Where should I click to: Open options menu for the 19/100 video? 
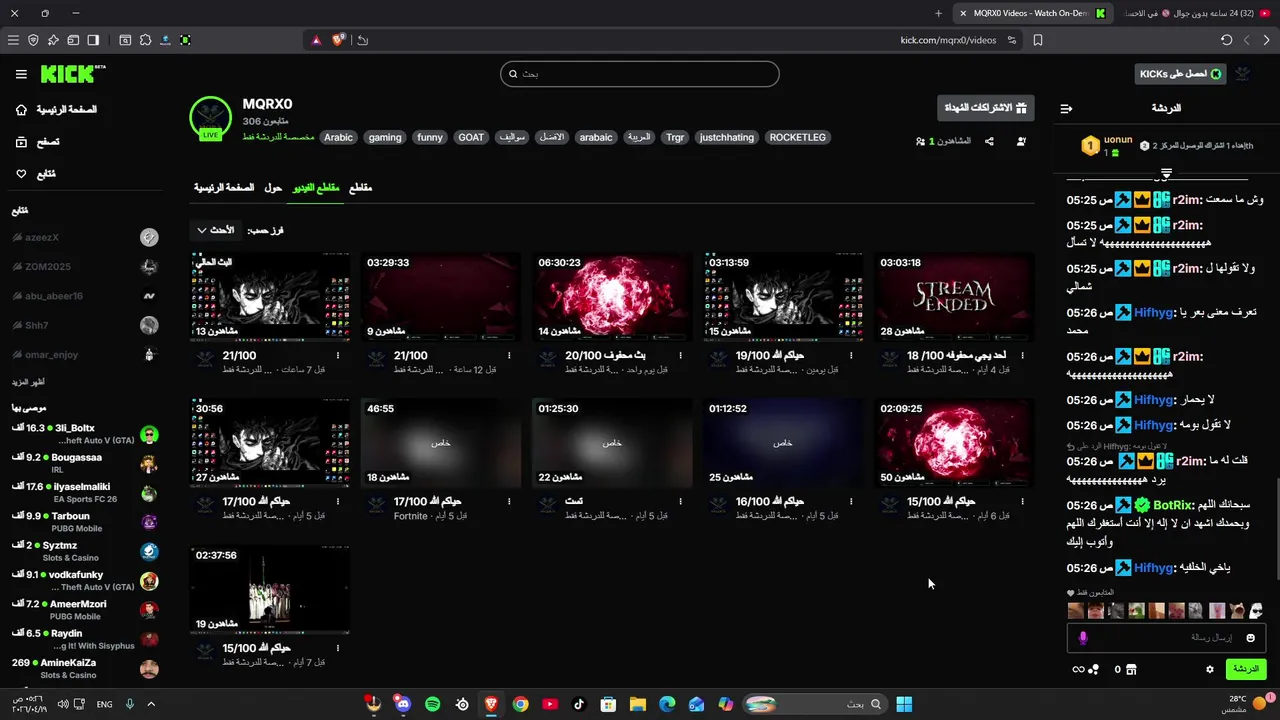[x=851, y=355]
